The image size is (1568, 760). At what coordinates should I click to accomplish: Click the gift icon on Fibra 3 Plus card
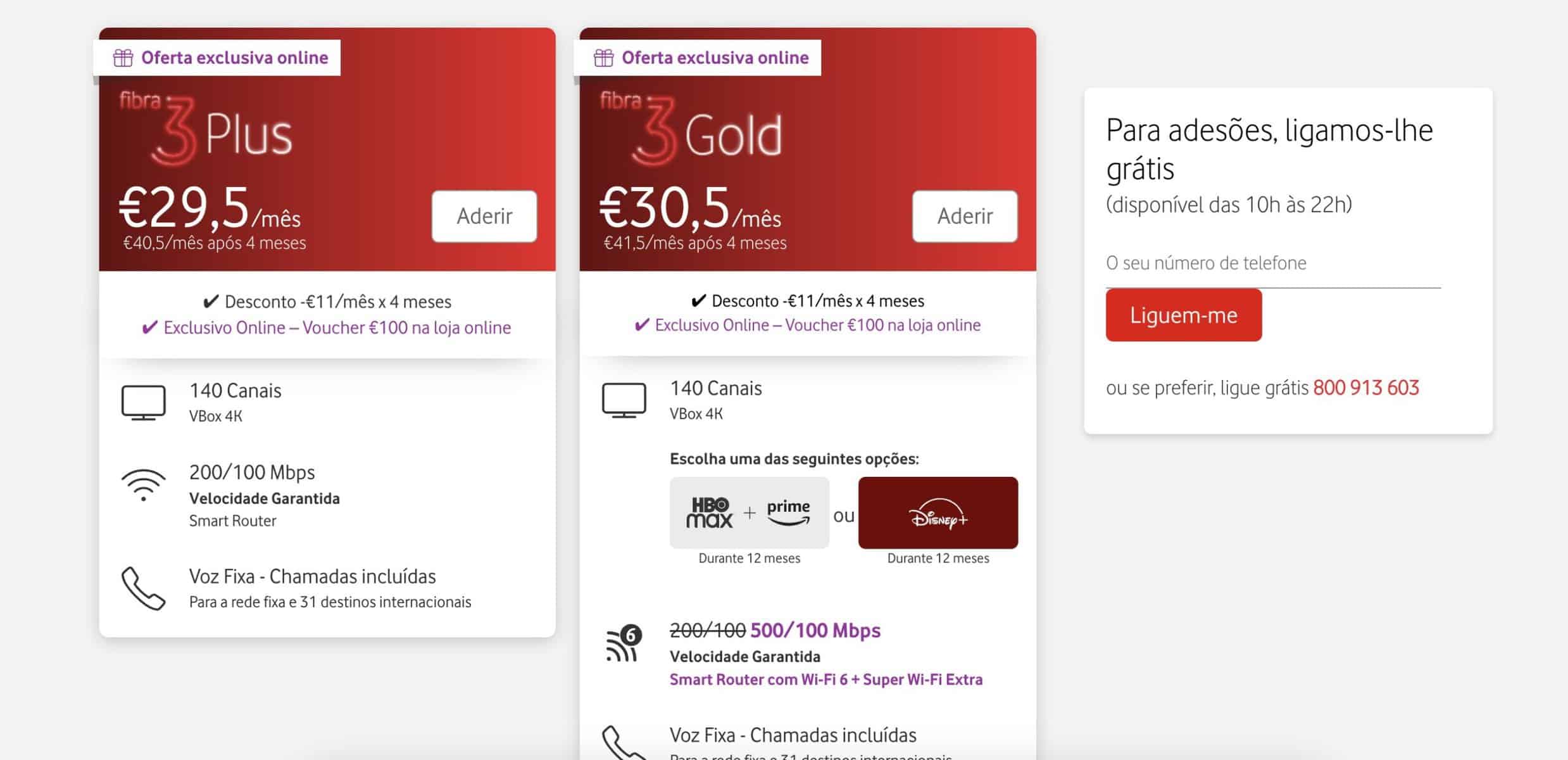pos(123,58)
